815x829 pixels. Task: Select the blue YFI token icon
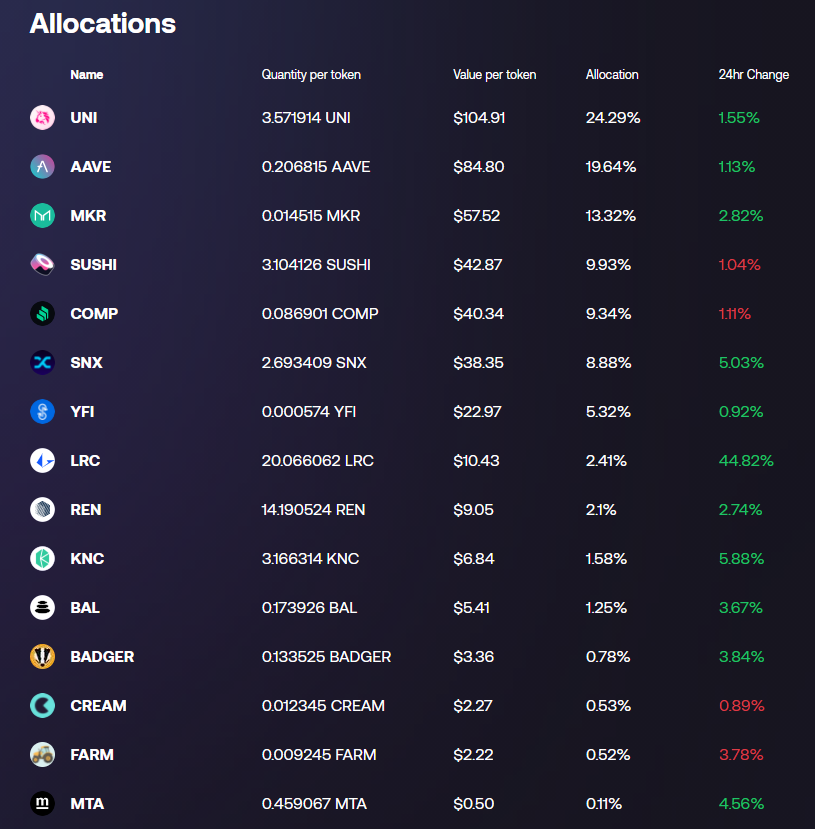tap(42, 411)
